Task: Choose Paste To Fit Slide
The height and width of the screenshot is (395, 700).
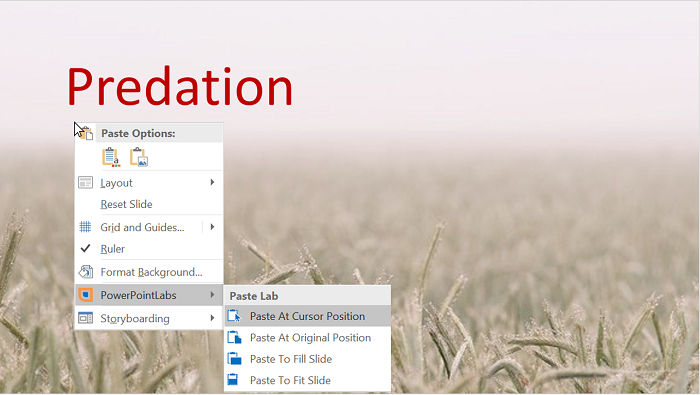Action: (x=308, y=380)
